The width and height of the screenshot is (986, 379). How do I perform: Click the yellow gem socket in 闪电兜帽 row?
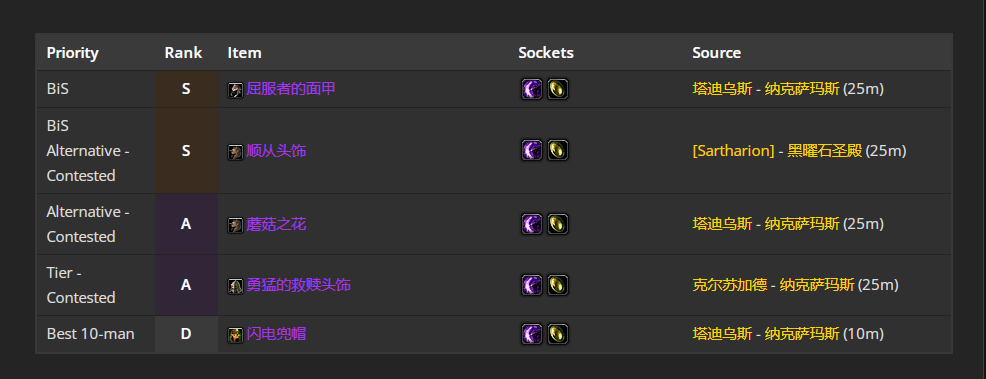click(x=558, y=334)
